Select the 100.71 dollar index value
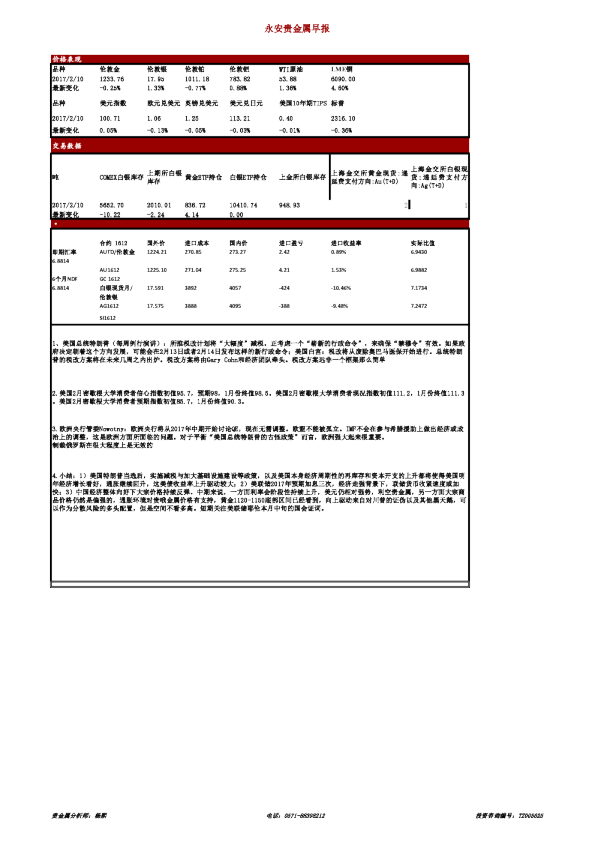This screenshot has height=842, width=595. (110, 119)
